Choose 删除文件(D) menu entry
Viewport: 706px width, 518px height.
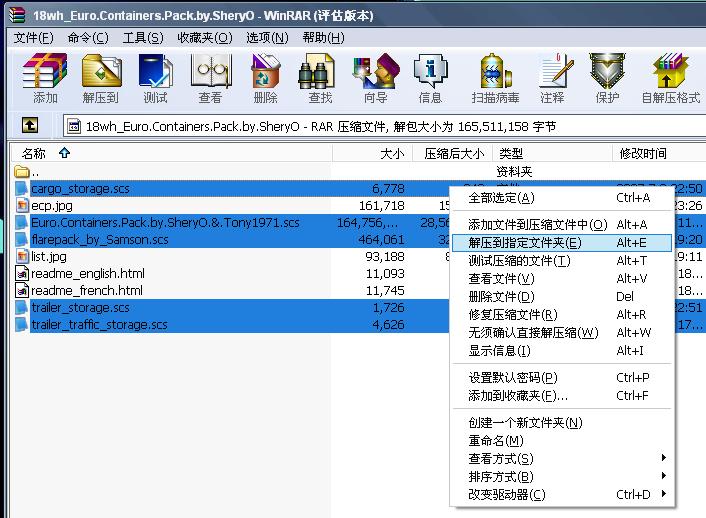pos(562,296)
